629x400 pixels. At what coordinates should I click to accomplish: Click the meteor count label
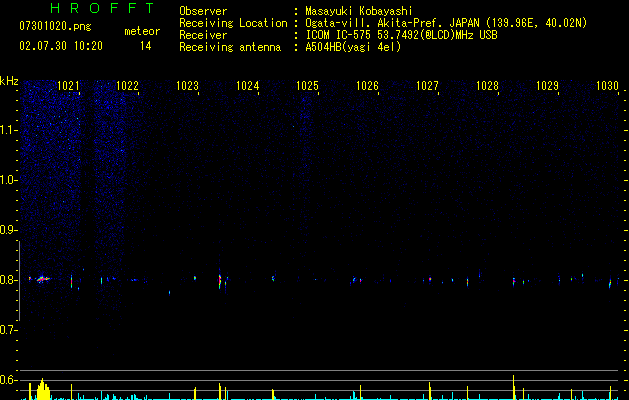tap(142, 31)
